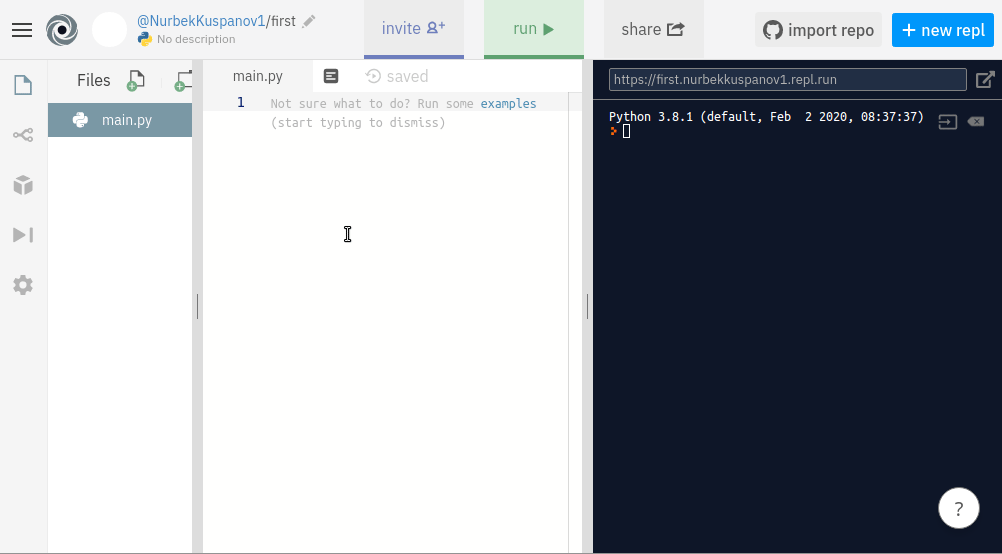Open the debugger panel in sidebar

tap(22, 235)
